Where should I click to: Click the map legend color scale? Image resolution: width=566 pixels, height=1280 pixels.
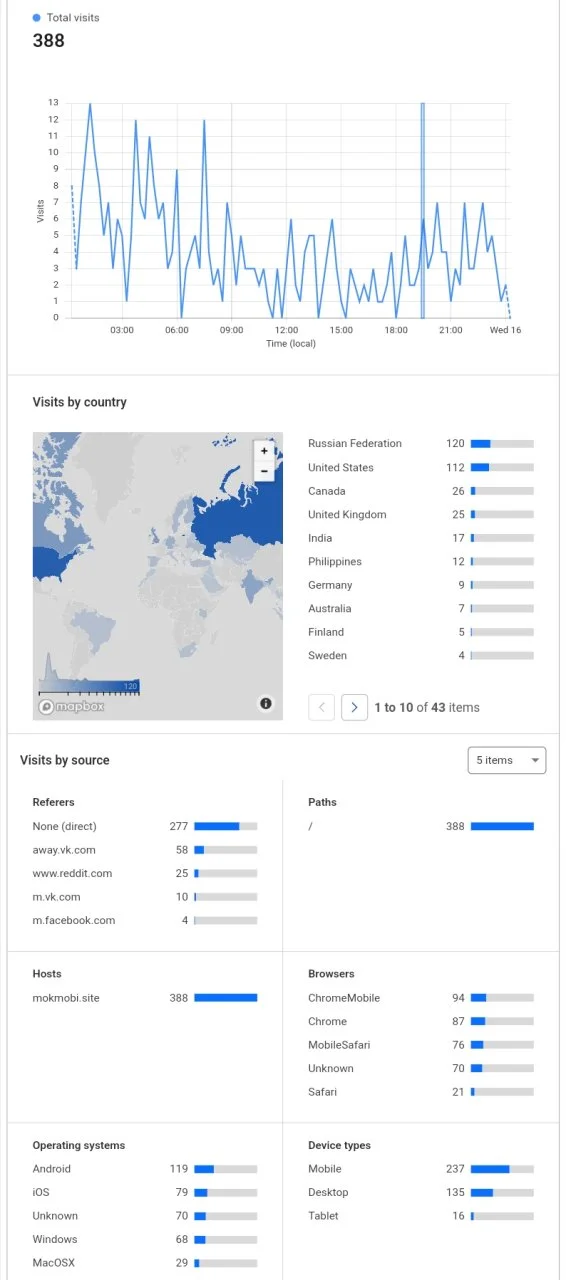(x=89, y=686)
